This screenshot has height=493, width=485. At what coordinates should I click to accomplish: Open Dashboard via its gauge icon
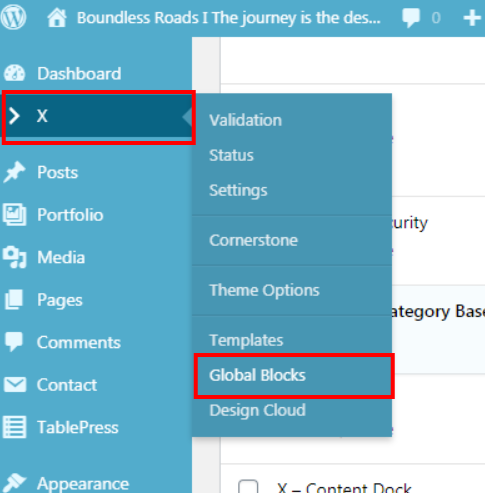pos(14,73)
